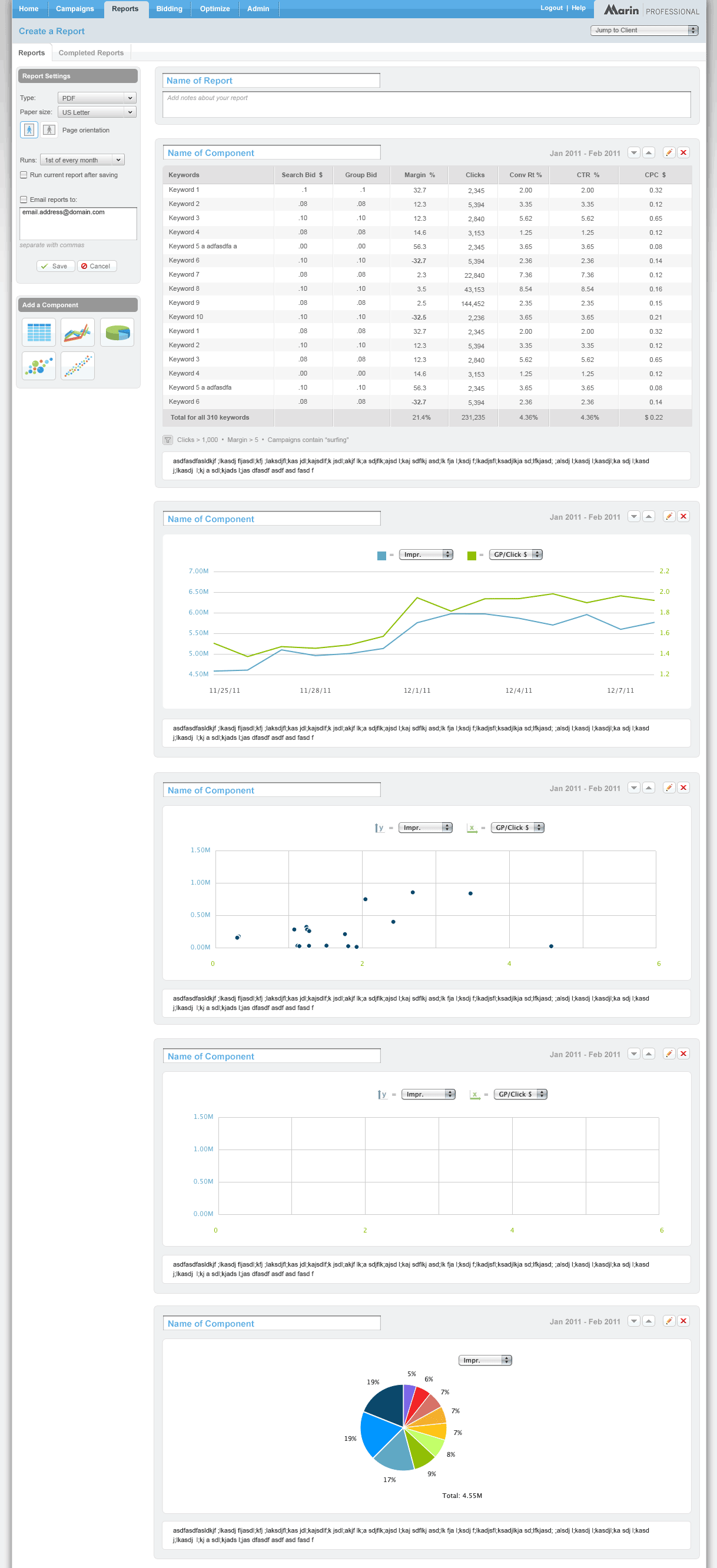Viewport: 717px width, 1568px height.
Task: Switch to the Completed Reports tab
Action: [91, 53]
